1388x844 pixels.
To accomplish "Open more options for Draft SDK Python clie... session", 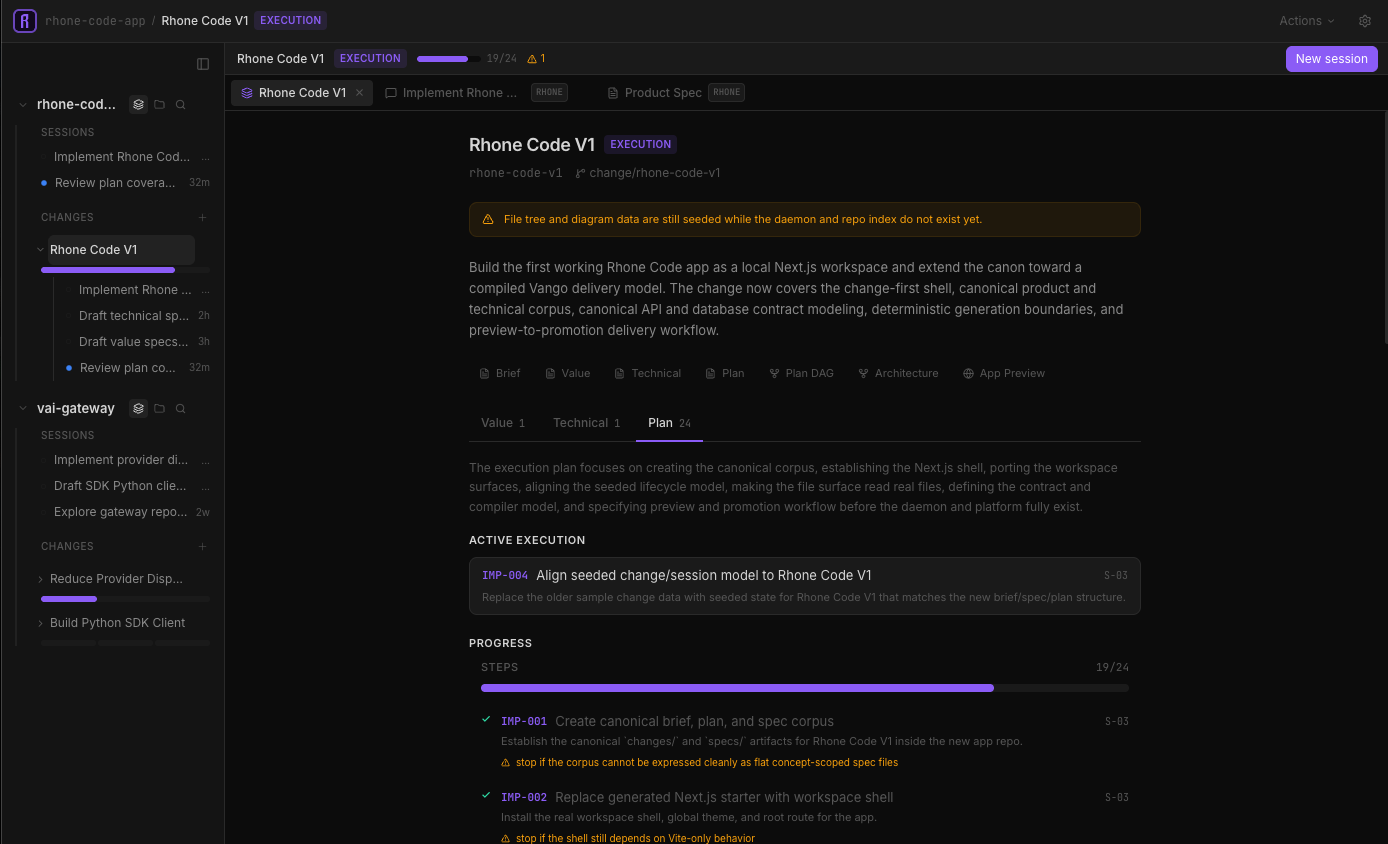I will [205, 486].
